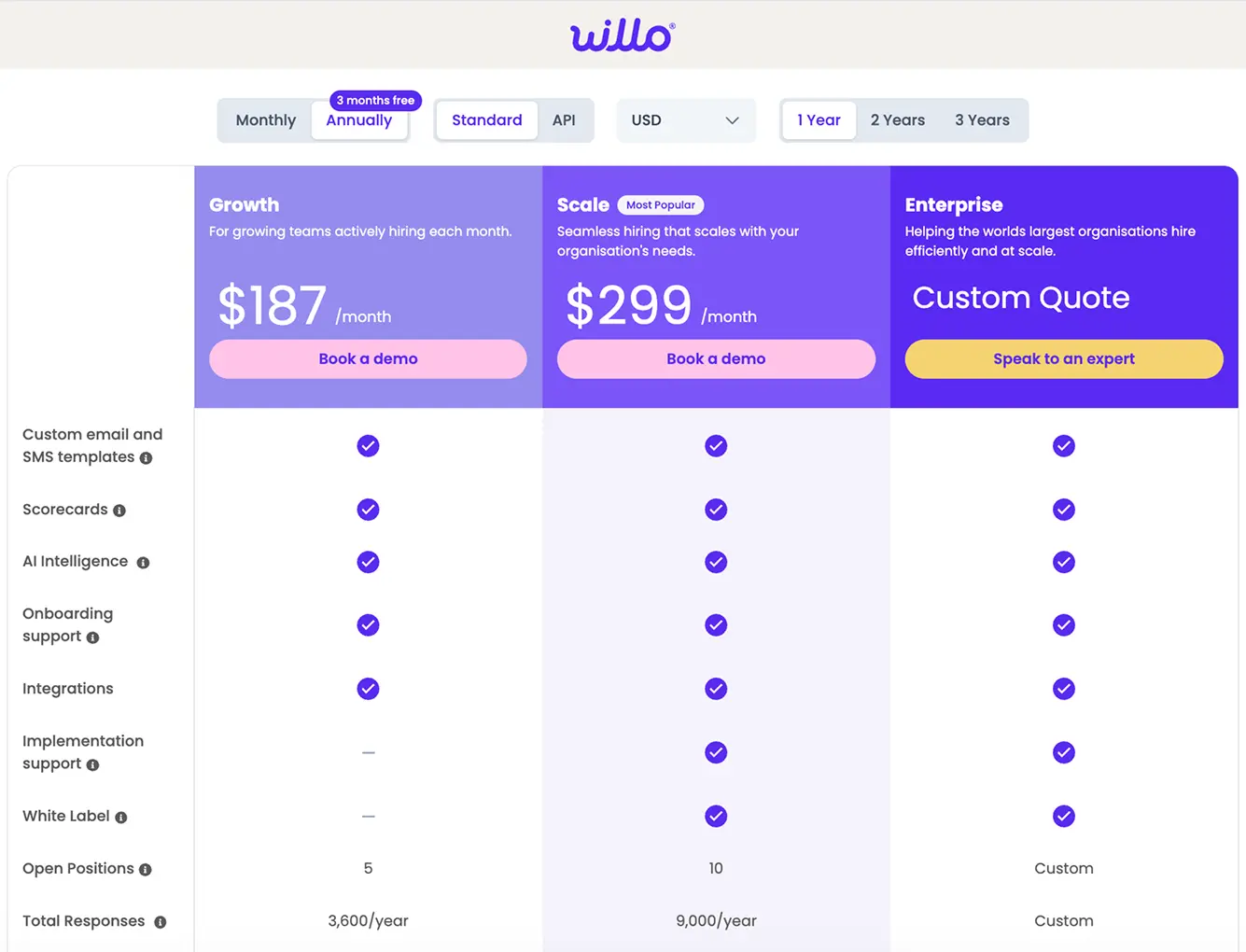
Task: Click the info icon for Custom email templates
Action: point(146,457)
